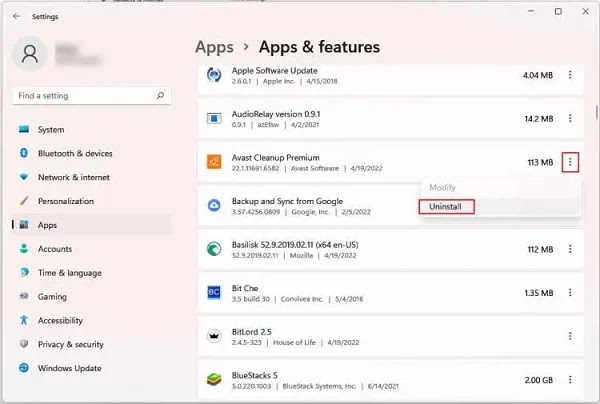The width and height of the screenshot is (600, 404).
Task: Click Apple Software Update app icon
Action: pos(214,75)
